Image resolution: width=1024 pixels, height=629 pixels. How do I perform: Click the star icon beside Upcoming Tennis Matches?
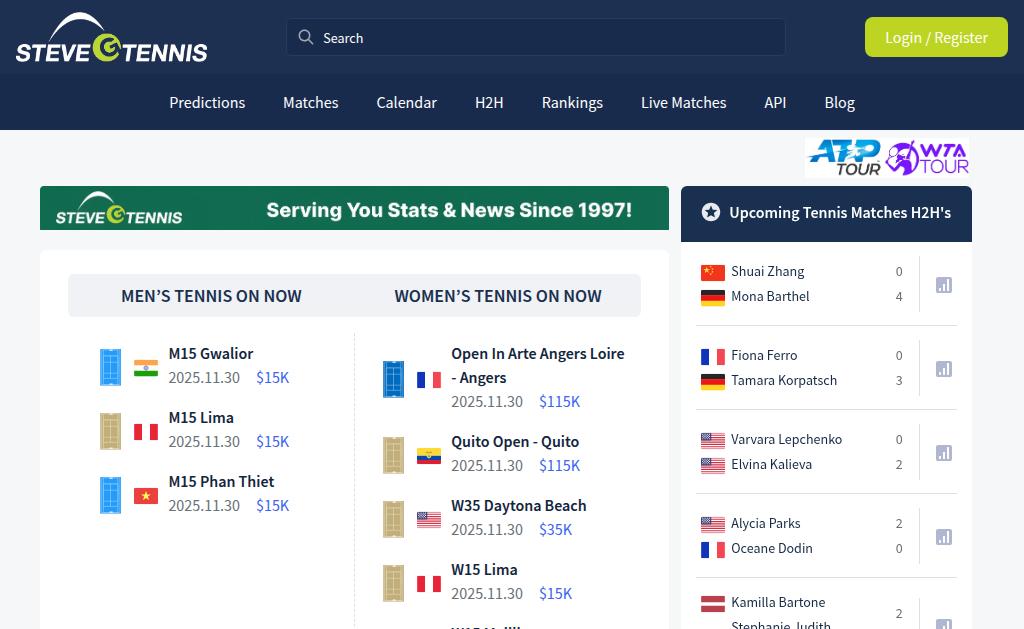pyautogui.click(x=711, y=212)
